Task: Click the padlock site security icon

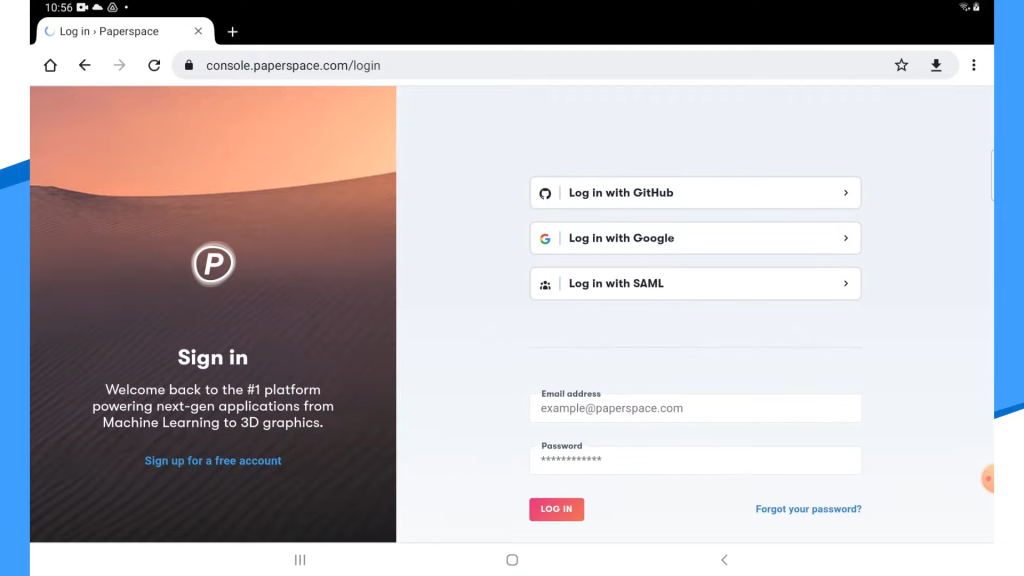Action: tap(189, 65)
